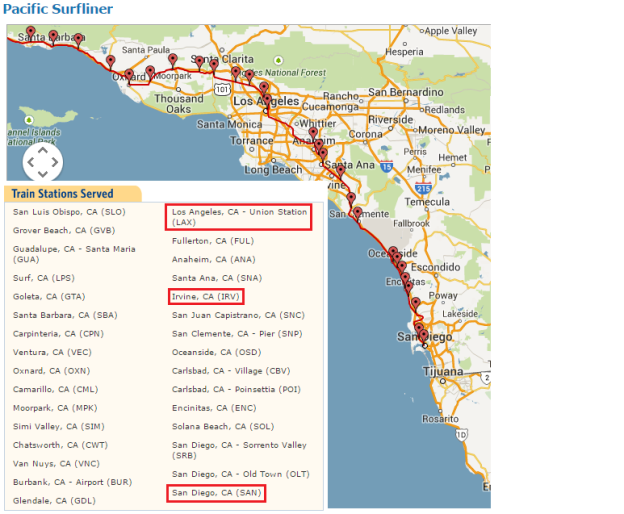Open Fullerton, CA (FUL) station
Image resolution: width=624 pixels, height=514 pixels.
213,241
